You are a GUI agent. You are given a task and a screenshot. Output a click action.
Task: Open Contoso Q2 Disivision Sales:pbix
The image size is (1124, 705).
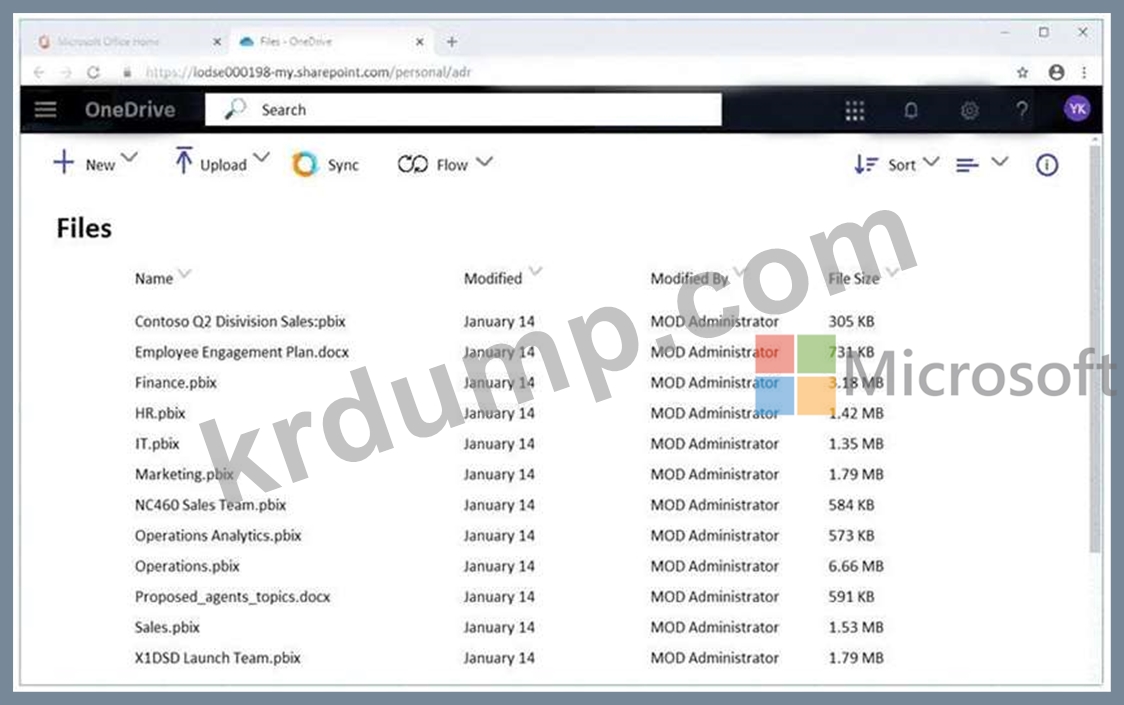tap(240, 321)
